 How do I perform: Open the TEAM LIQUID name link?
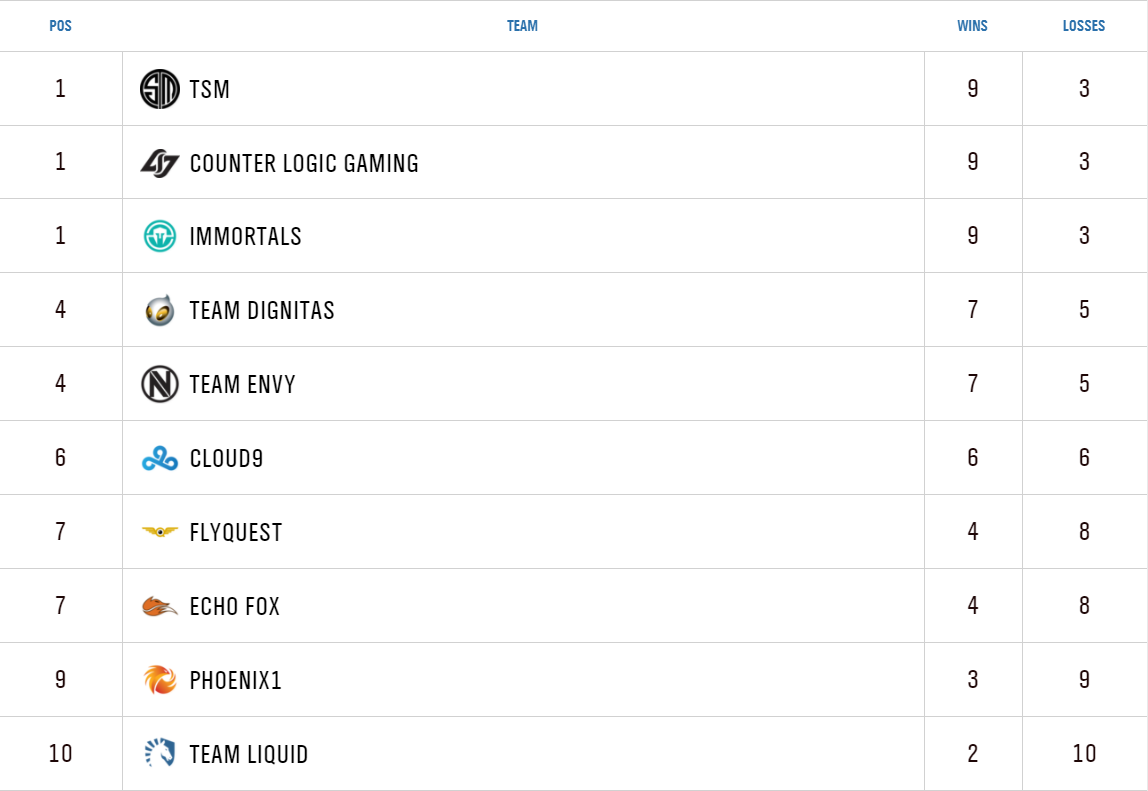[x=249, y=754]
